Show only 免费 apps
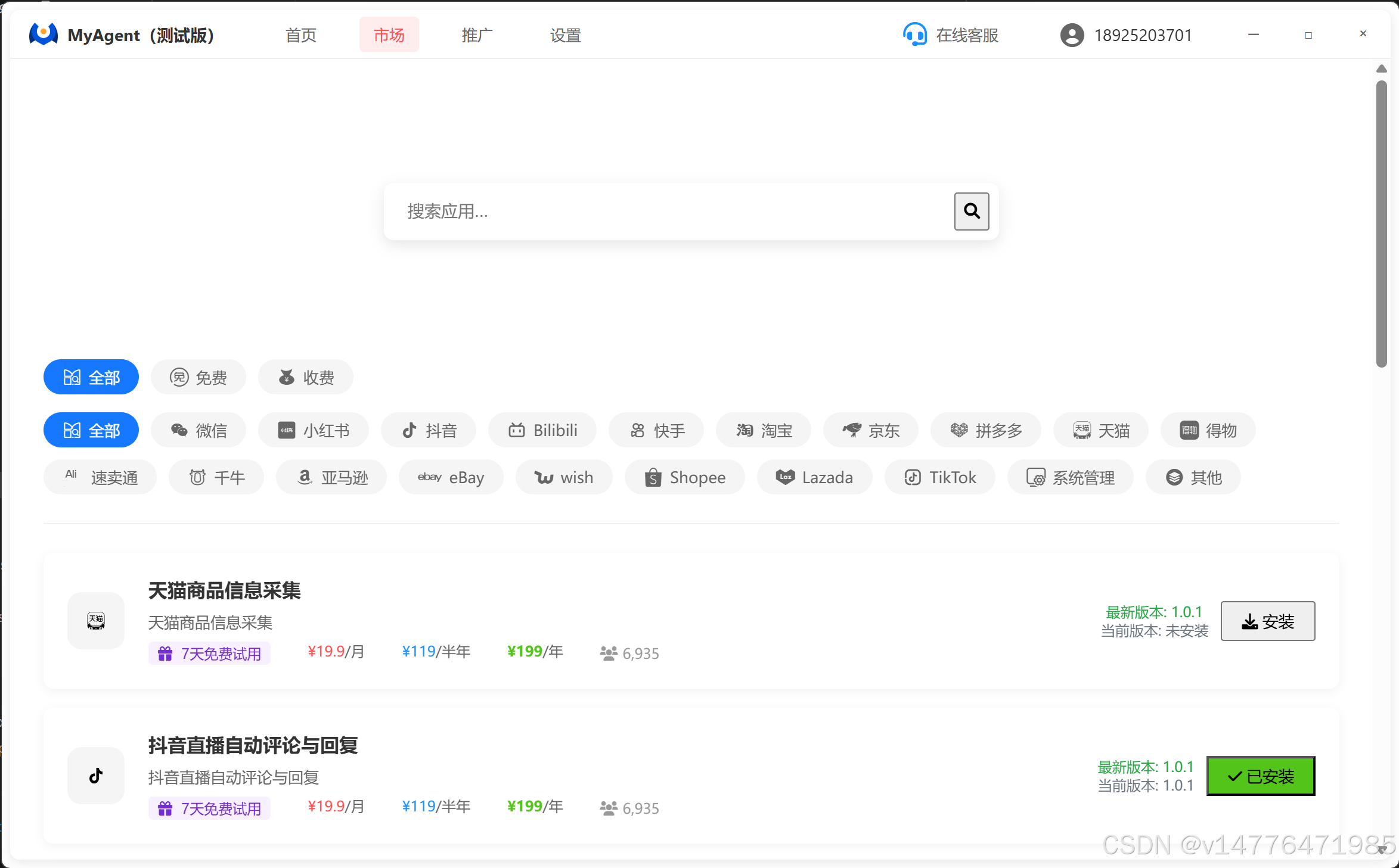The height and width of the screenshot is (868, 1399). point(198,377)
